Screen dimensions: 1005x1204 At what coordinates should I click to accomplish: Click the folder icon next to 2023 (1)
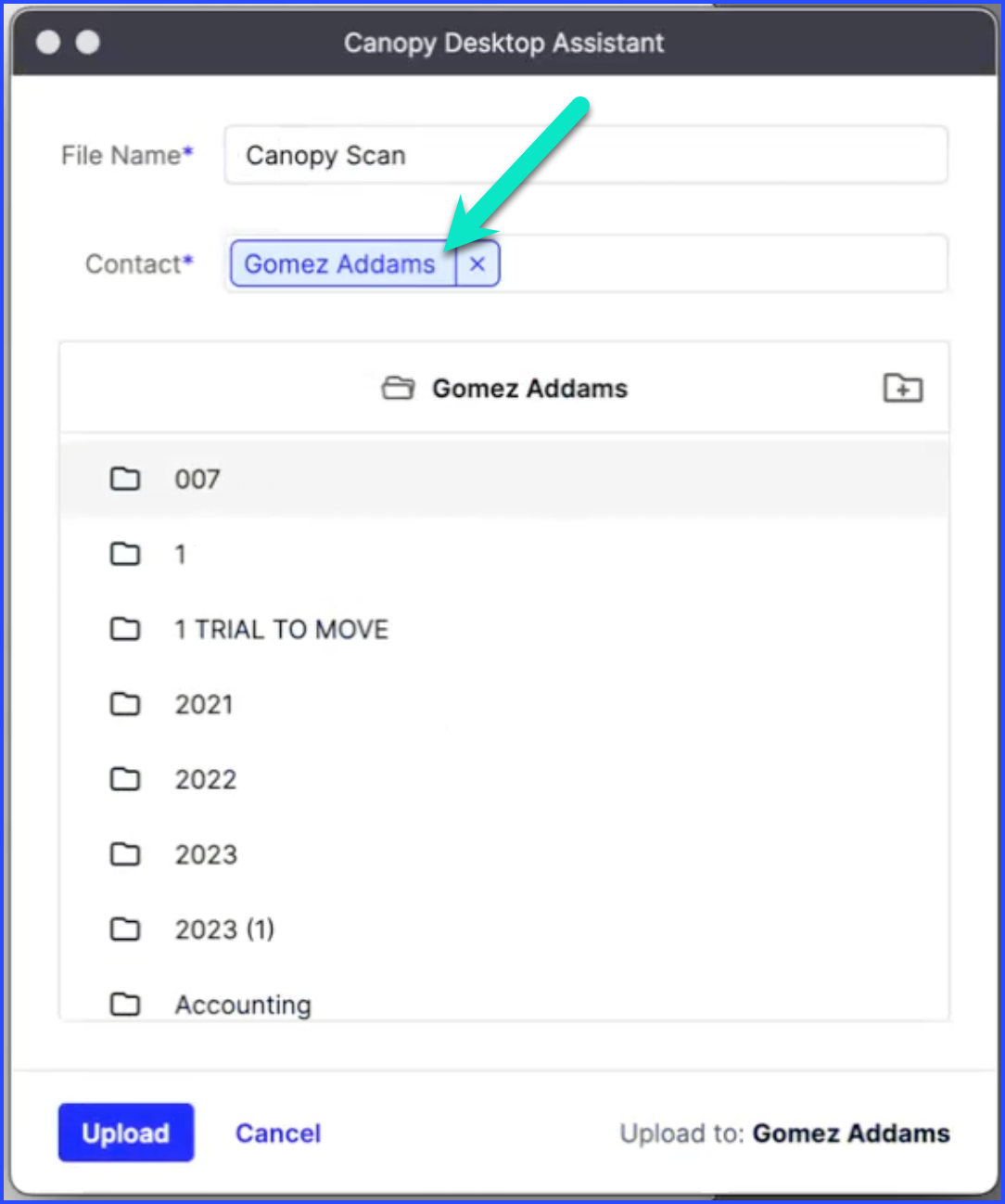point(125,929)
